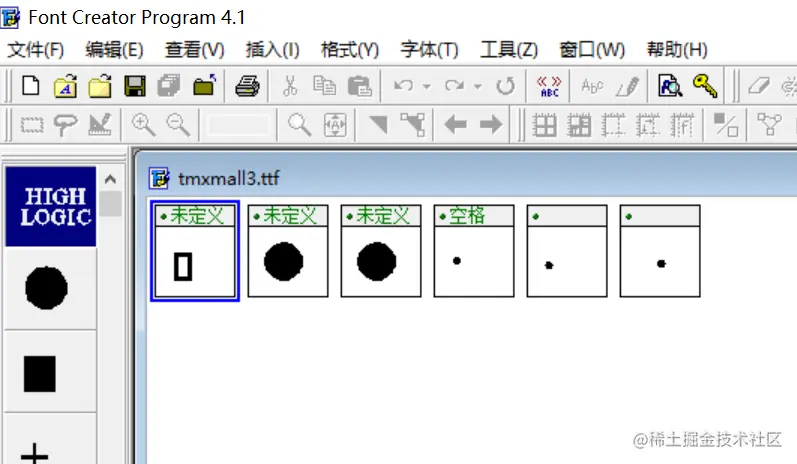The height and width of the screenshot is (464, 797).
Task: Select the fifth unnamed glyph cell
Action: (567, 251)
